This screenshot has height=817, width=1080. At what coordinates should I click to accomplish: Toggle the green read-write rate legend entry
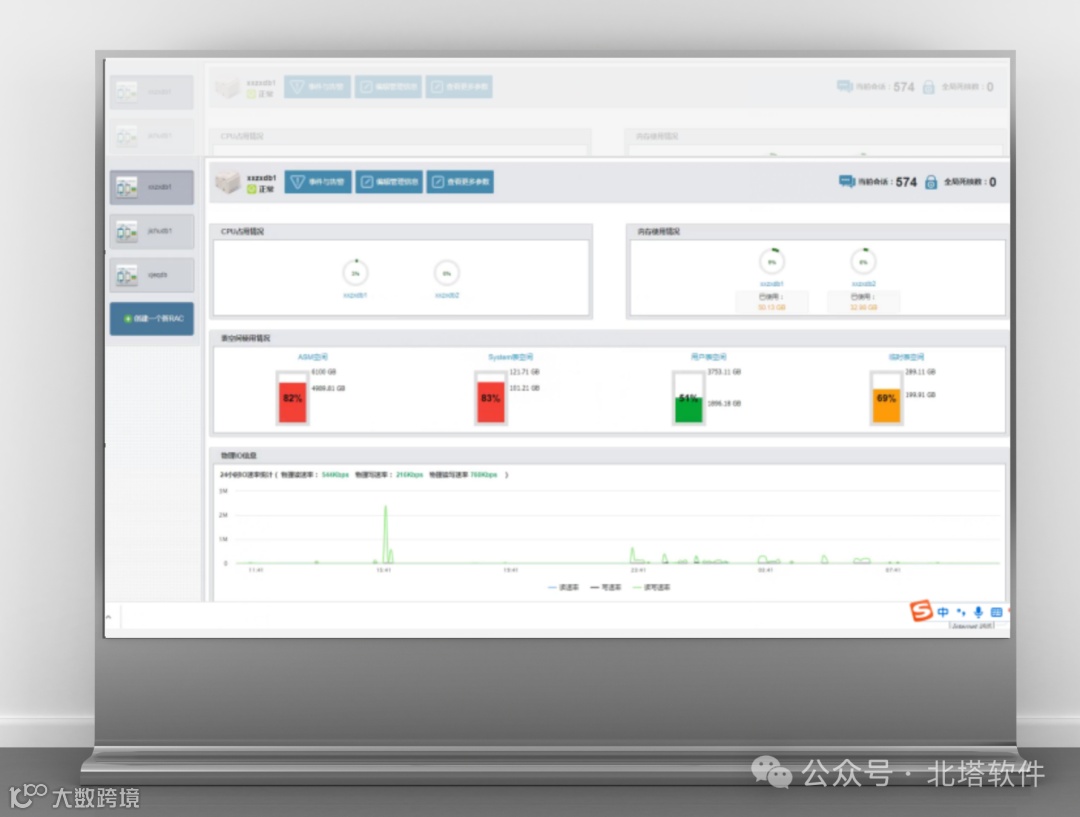652,588
